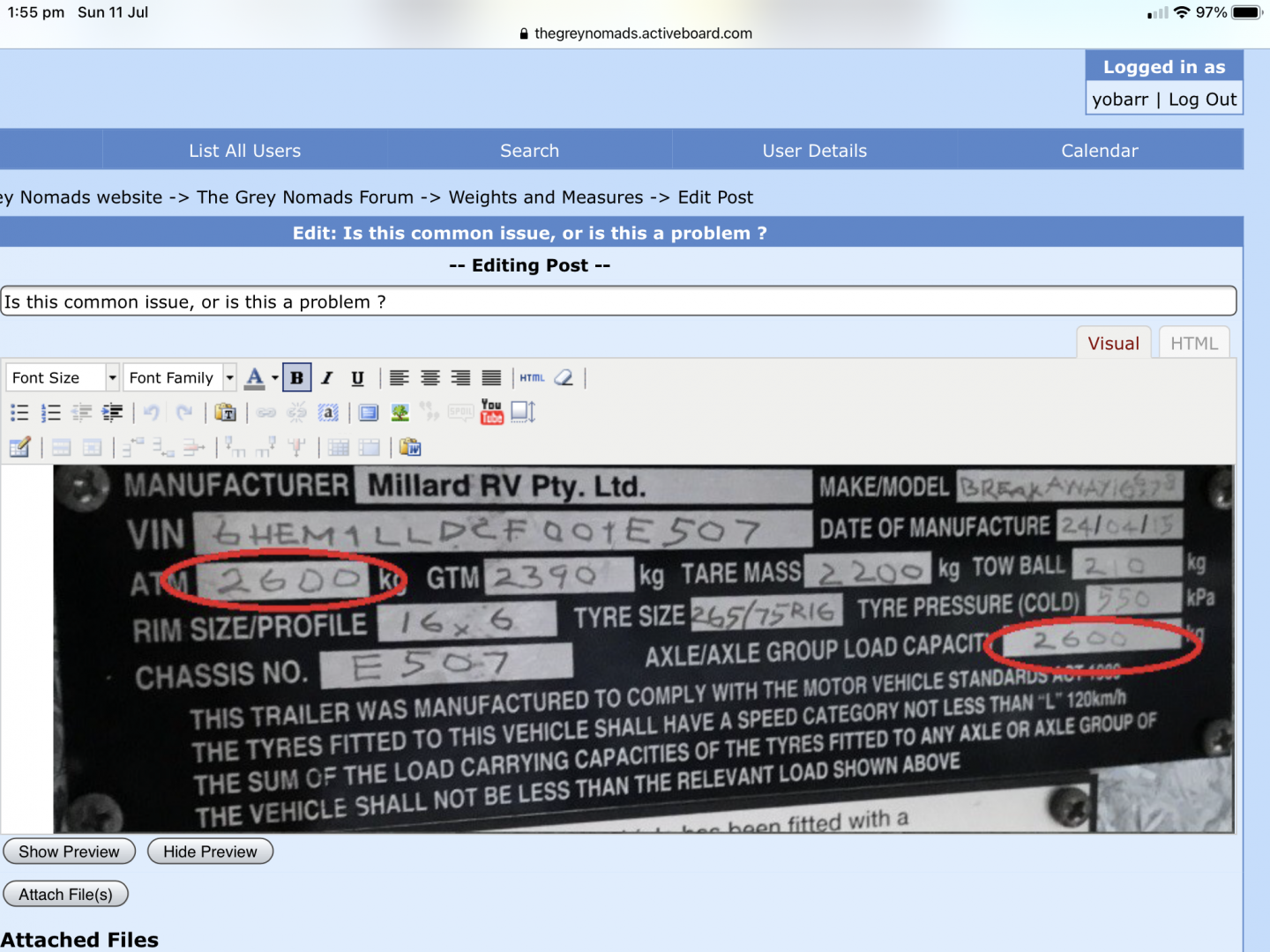Insert table column after

(265, 448)
